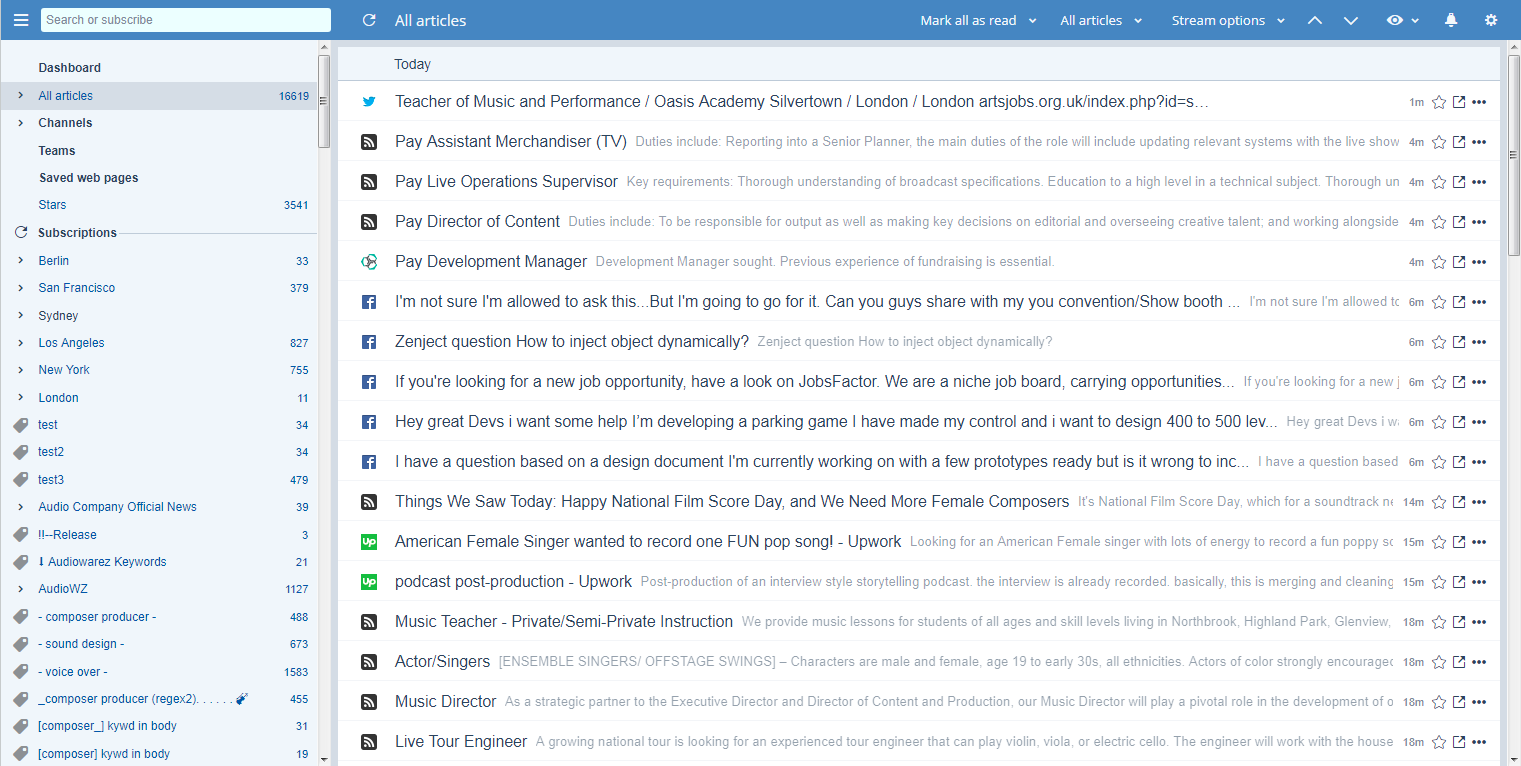This screenshot has height=766, width=1521.
Task: Open the All articles filter dropdown
Action: [1101, 20]
